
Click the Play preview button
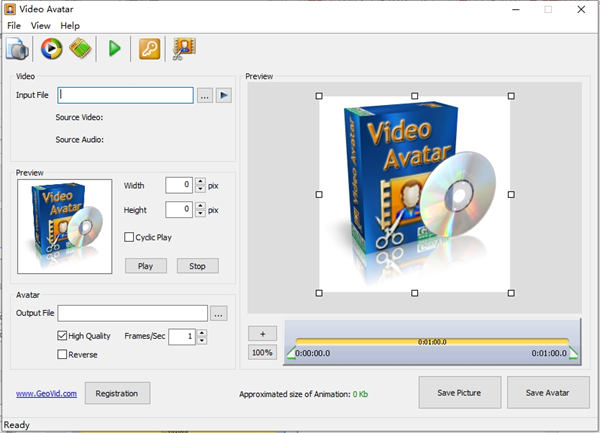click(146, 266)
